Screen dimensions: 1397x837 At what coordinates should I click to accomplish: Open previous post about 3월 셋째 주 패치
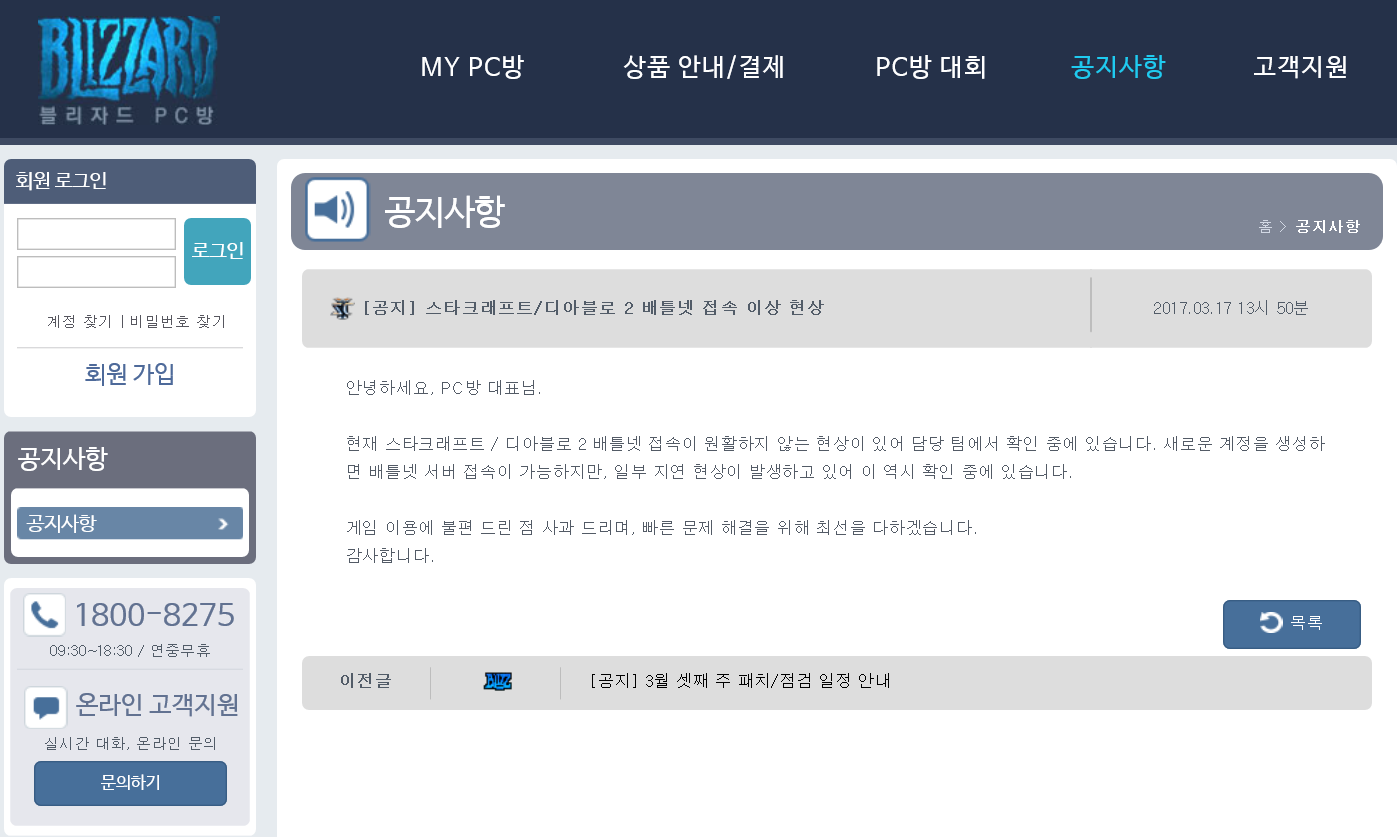(x=740, y=681)
